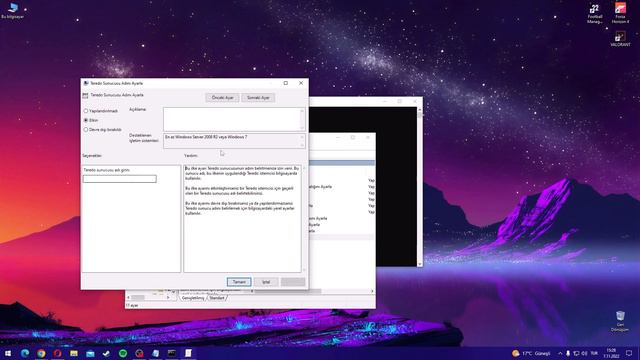Focus the Teredo sunucusu adı input field
The height and width of the screenshot is (360, 640).
120,179
